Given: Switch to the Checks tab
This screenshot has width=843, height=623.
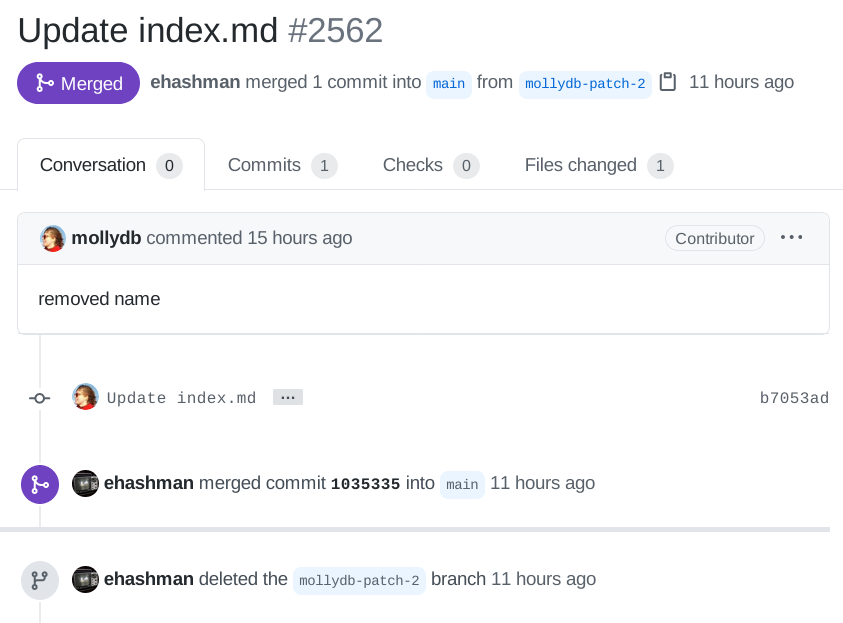Looking at the screenshot, I should [x=431, y=165].
